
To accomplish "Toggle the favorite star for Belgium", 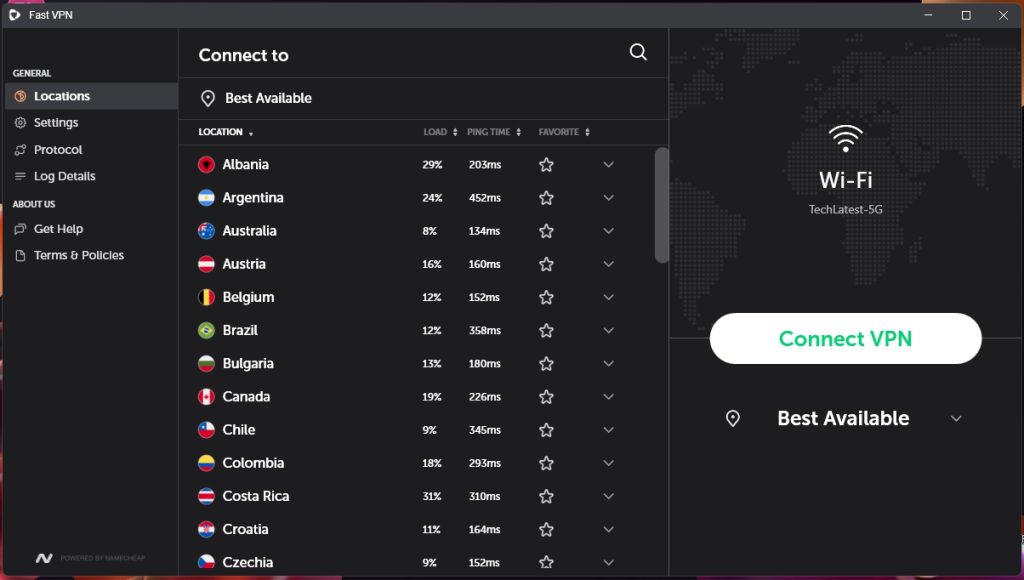I will [546, 297].
